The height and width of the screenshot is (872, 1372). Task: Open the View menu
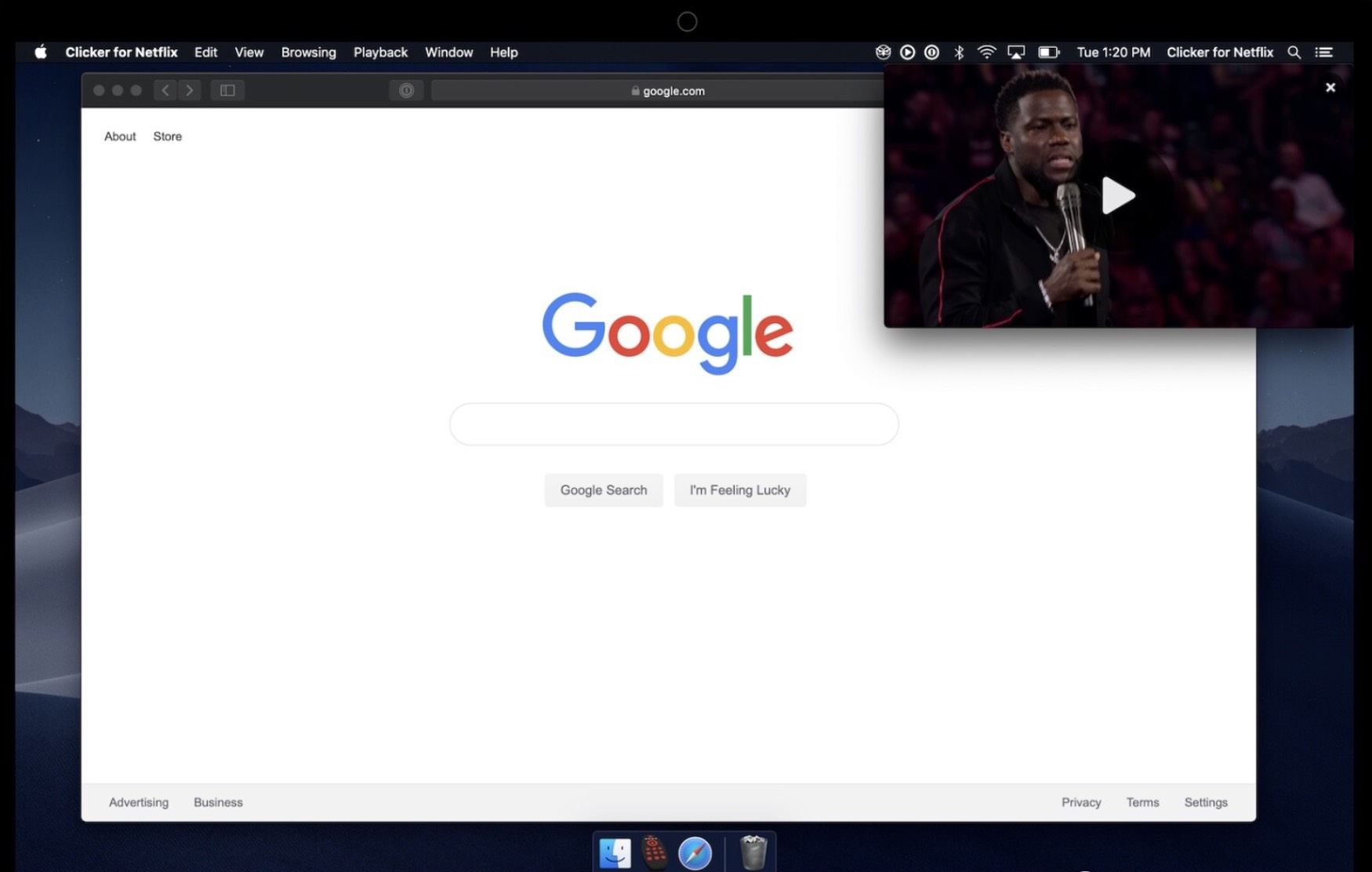click(x=249, y=52)
